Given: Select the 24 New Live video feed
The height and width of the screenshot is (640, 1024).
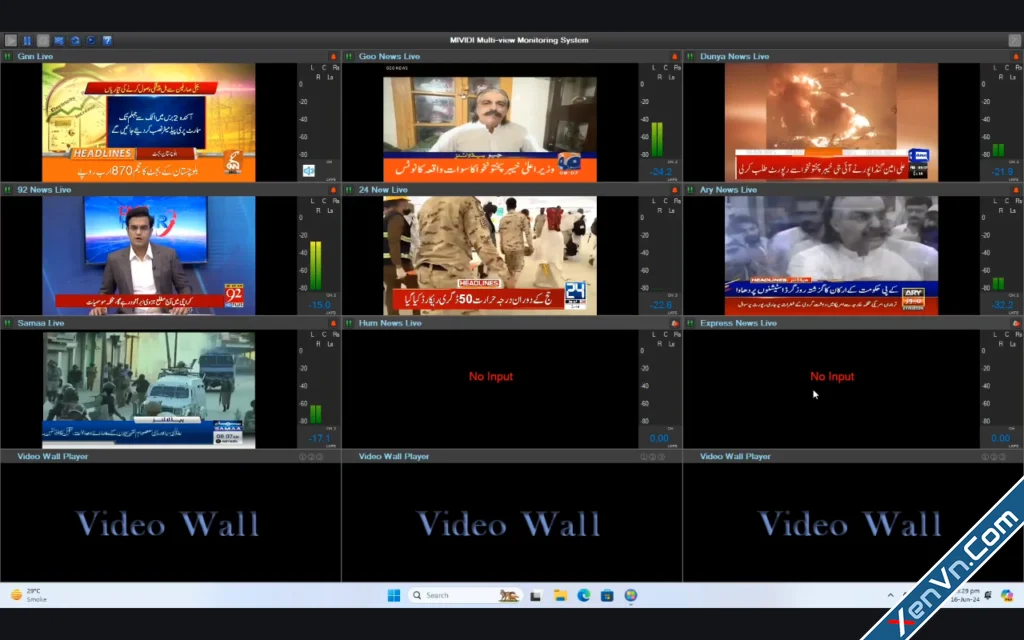Looking at the screenshot, I should click(490, 255).
